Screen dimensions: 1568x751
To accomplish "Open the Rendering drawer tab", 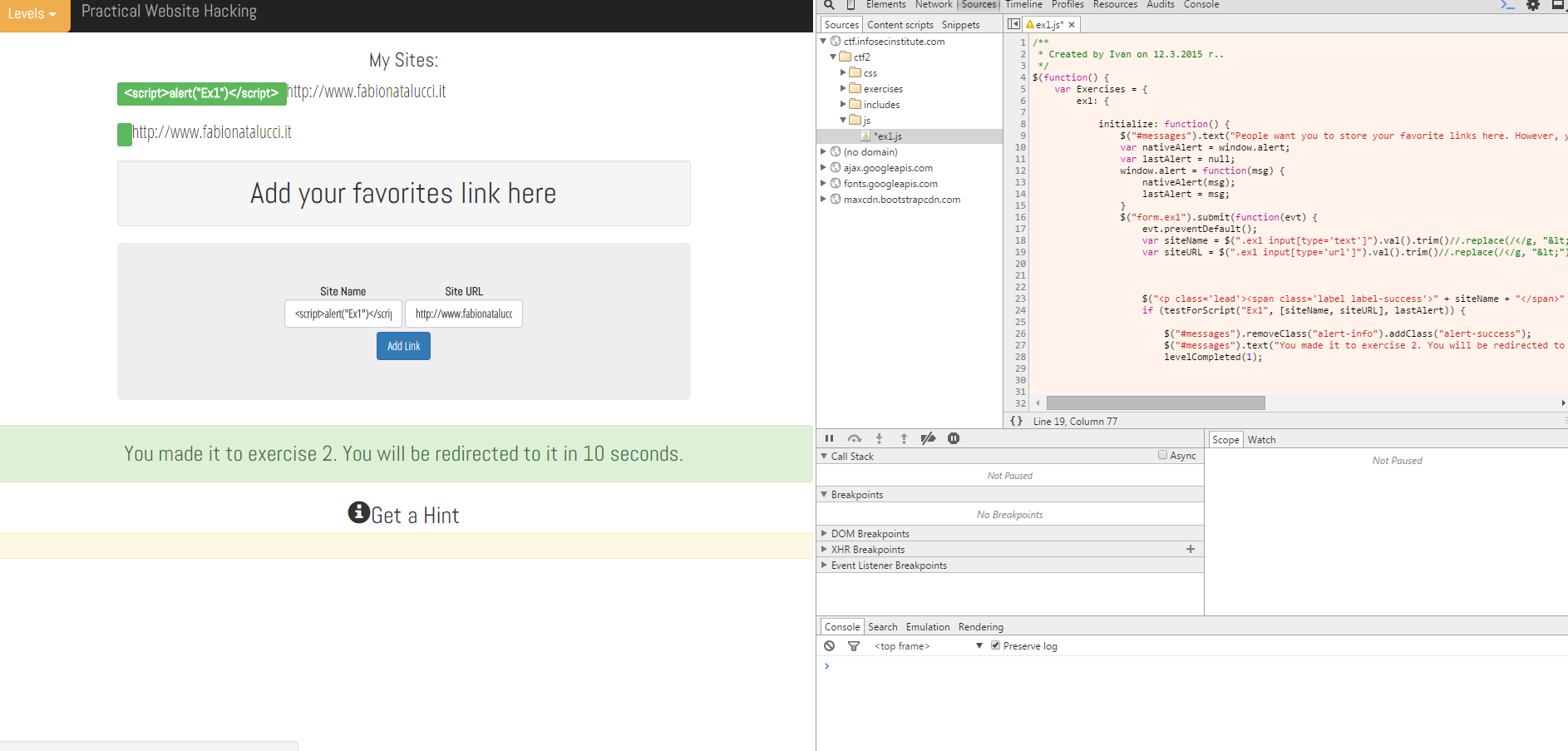I will click(x=980, y=627).
